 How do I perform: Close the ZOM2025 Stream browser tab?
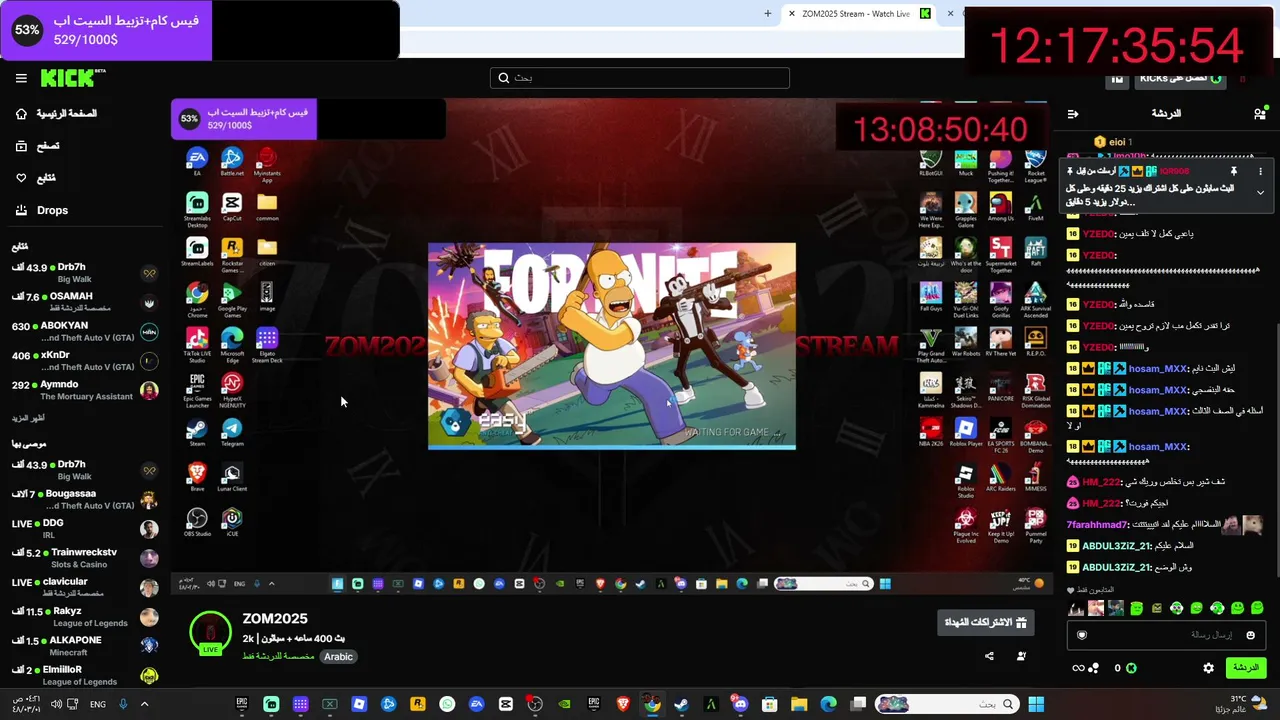coord(792,14)
